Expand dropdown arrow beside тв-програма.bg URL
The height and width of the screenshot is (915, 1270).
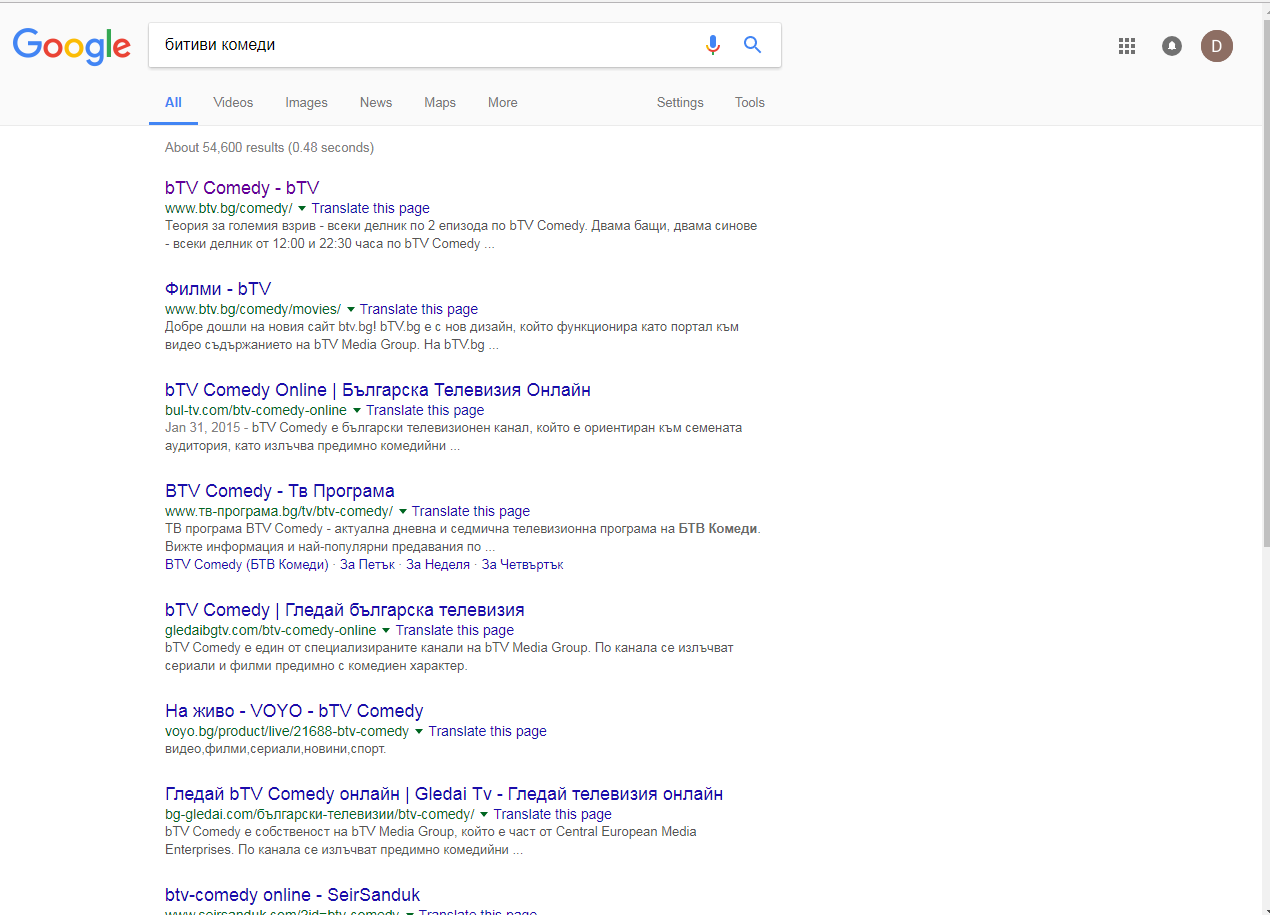click(402, 512)
